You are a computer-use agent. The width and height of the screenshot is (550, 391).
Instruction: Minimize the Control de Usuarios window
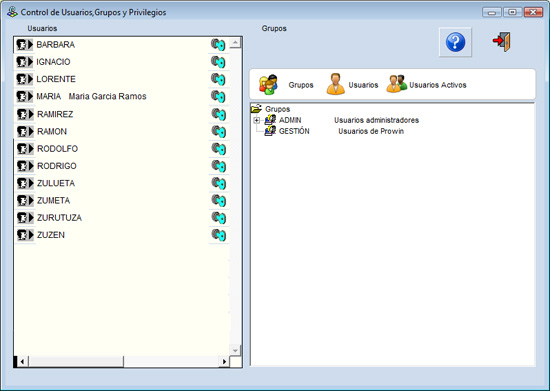(492, 13)
